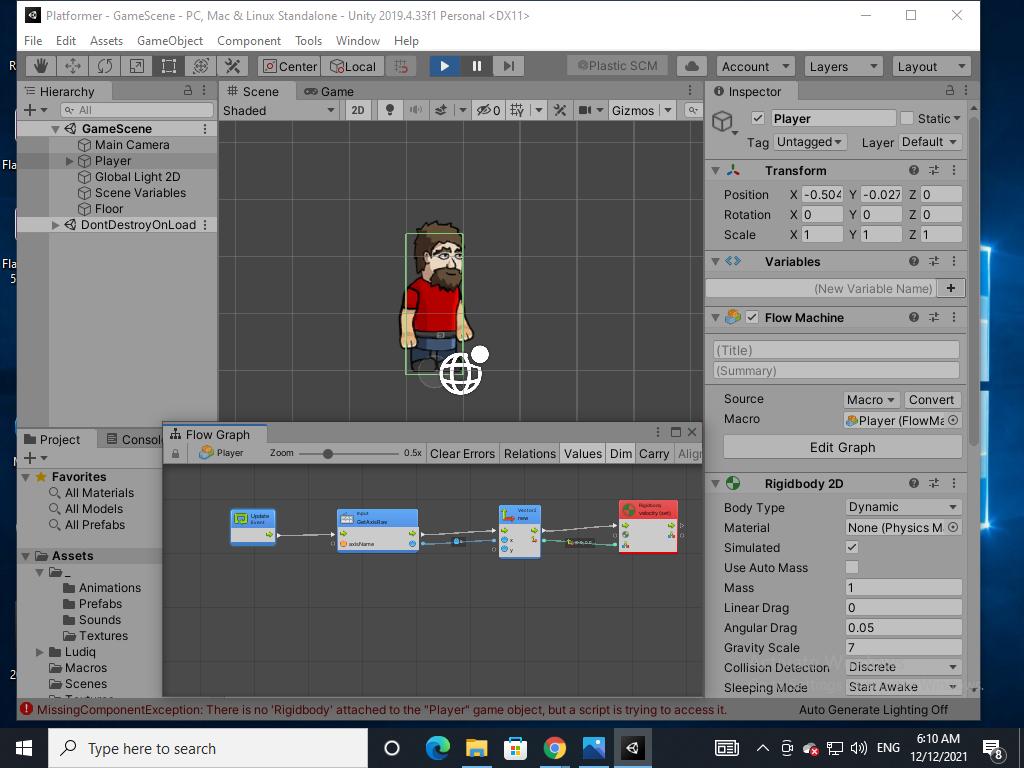Lock the Inspector panel
The width and height of the screenshot is (1024, 768).
click(x=950, y=91)
